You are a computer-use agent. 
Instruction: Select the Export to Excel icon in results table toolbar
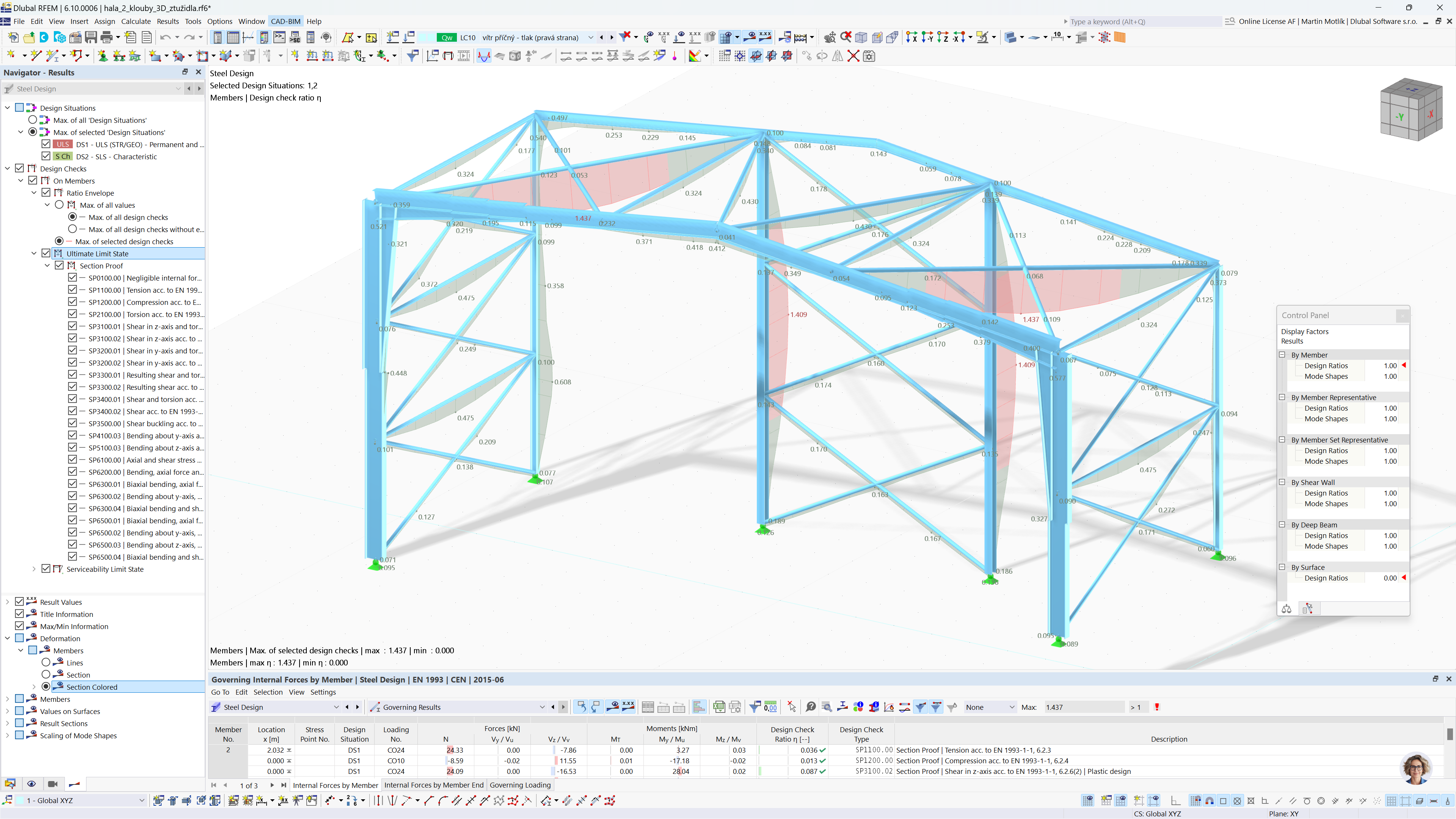[x=719, y=706]
